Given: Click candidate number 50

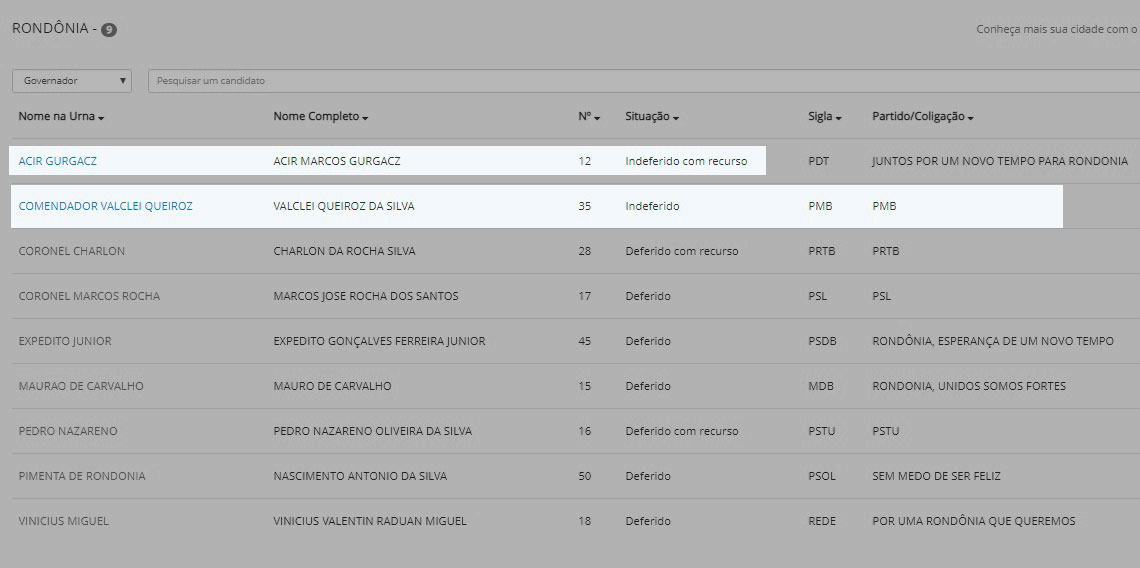Looking at the screenshot, I should tap(585, 476).
